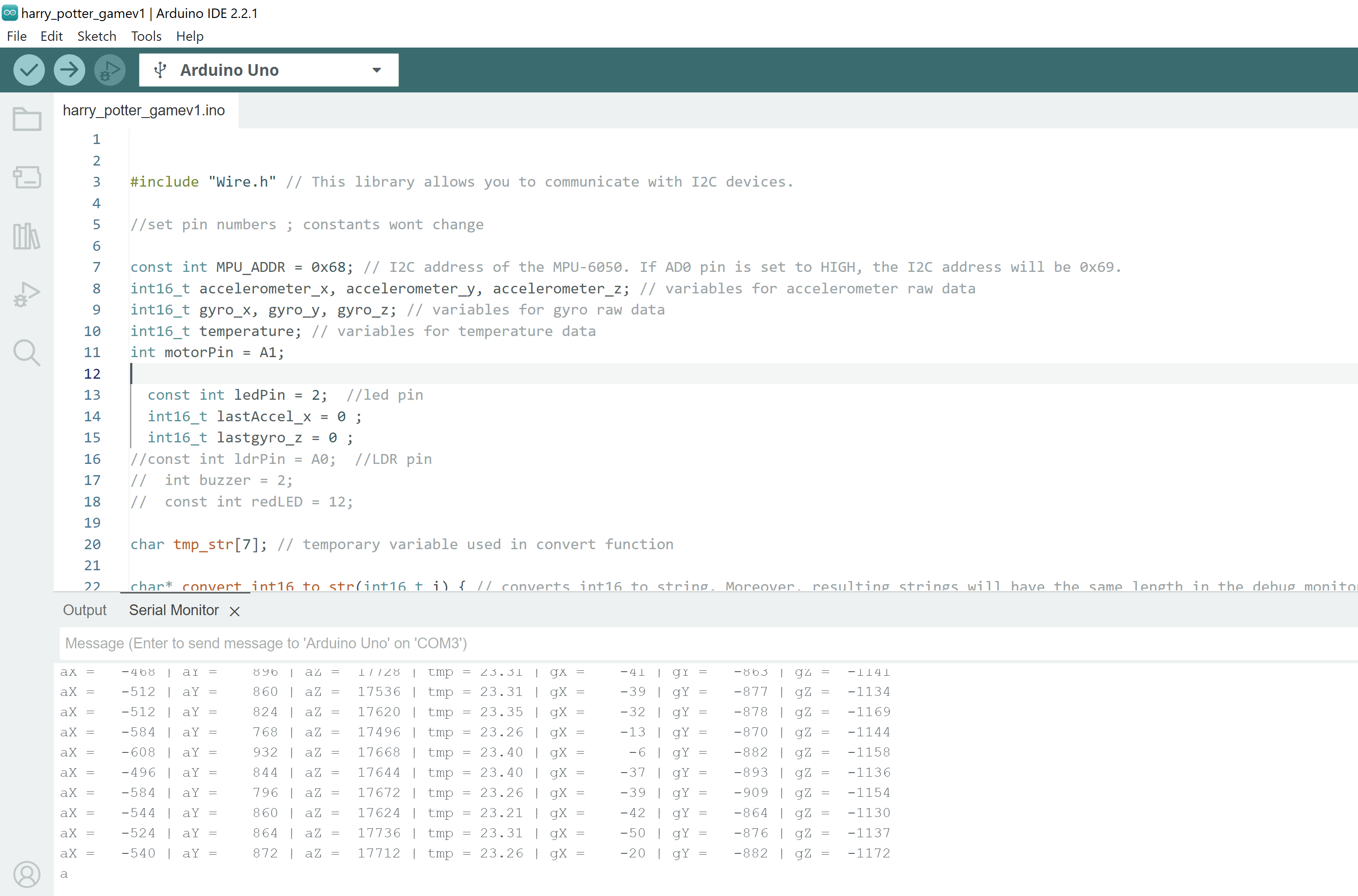Start debugging with the toolbar debug icon

(x=110, y=70)
